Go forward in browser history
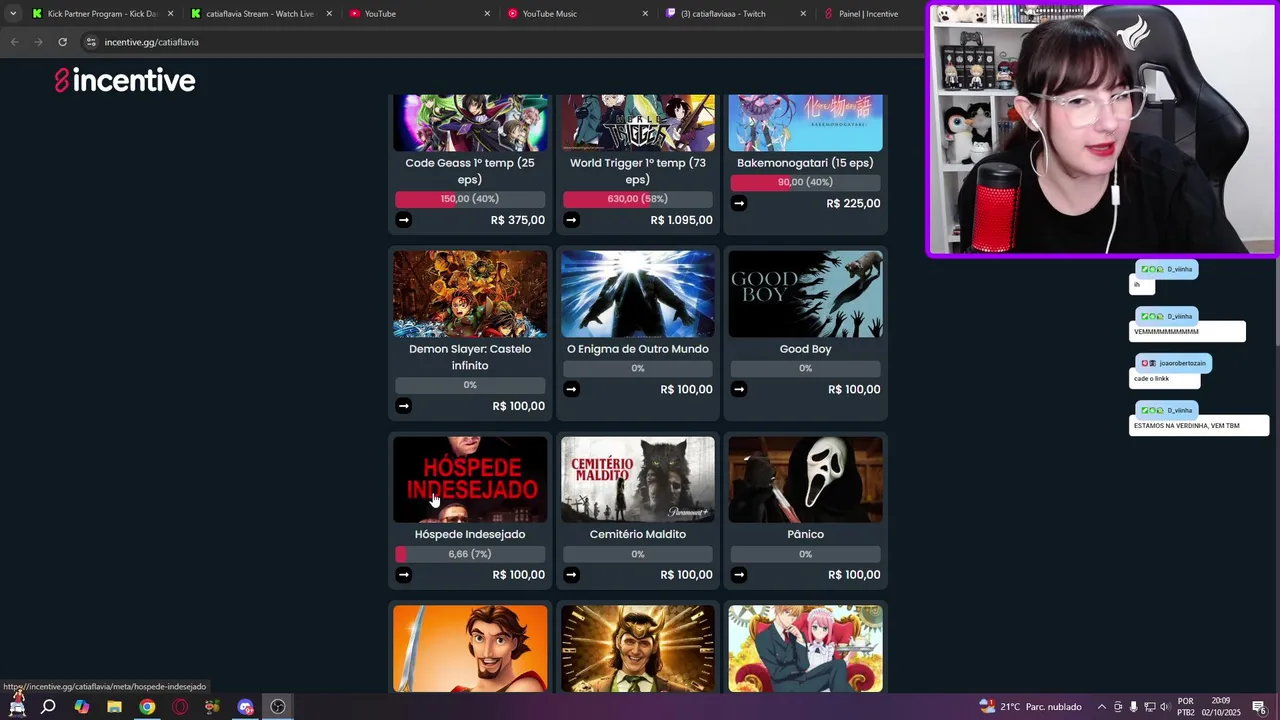The height and width of the screenshot is (720, 1280). pos(38,42)
